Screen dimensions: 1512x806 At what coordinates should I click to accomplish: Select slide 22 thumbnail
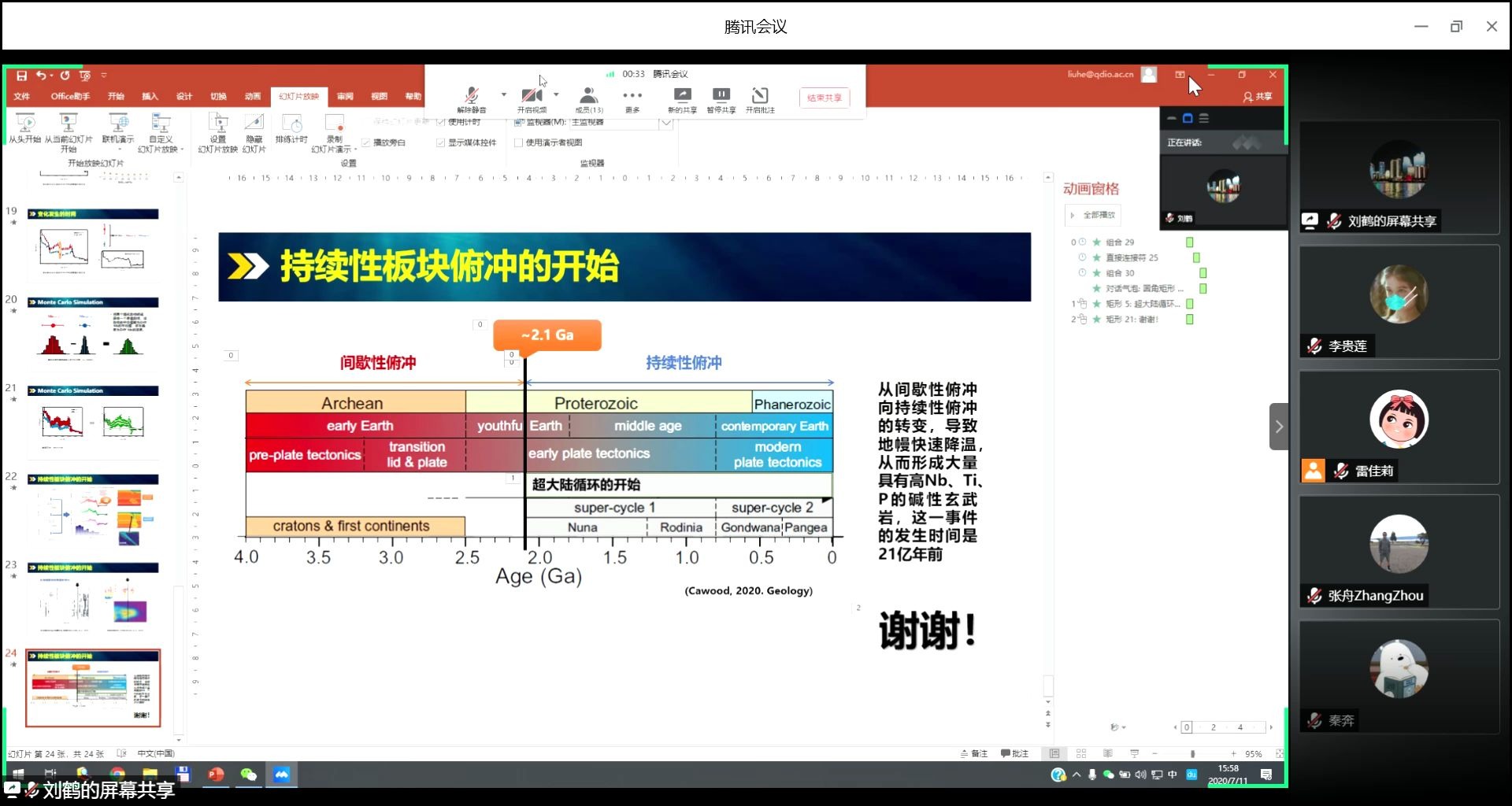pos(93,510)
